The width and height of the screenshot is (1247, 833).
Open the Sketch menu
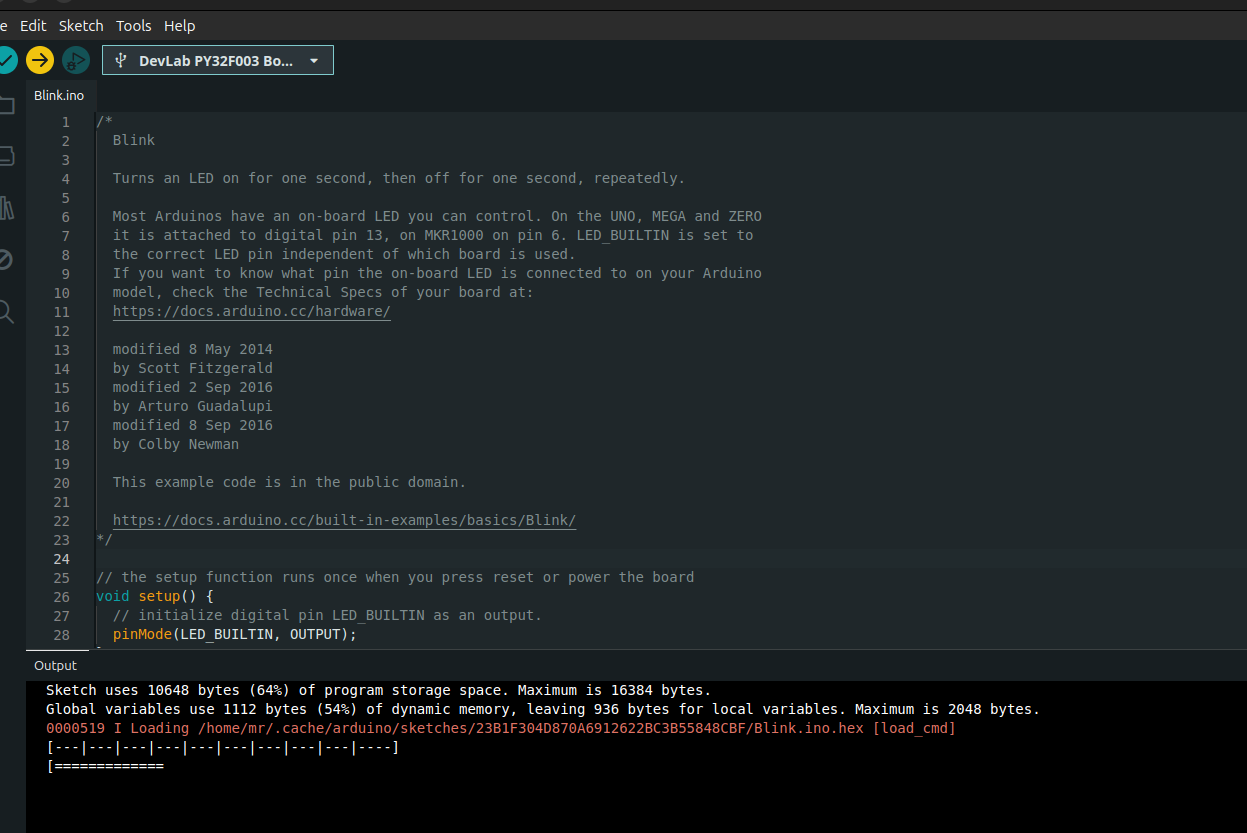tap(81, 25)
